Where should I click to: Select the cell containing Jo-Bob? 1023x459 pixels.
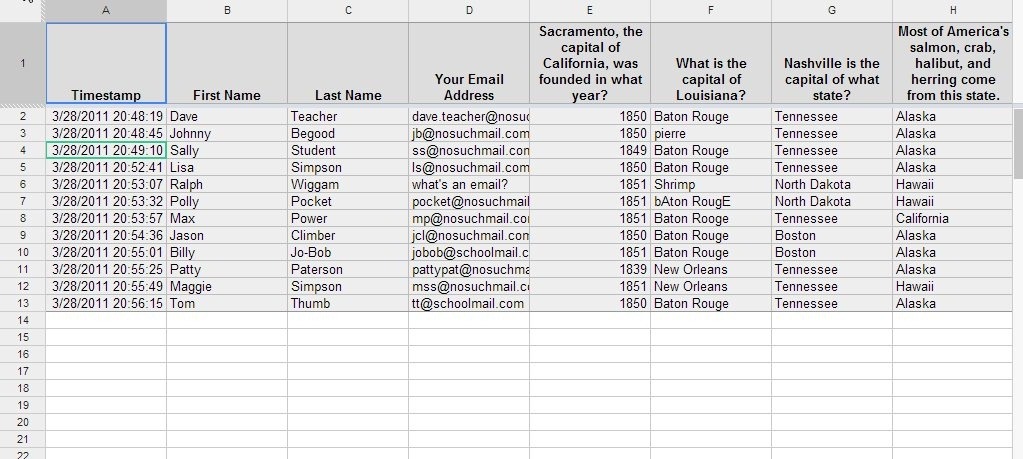click(x=347, y=253)
